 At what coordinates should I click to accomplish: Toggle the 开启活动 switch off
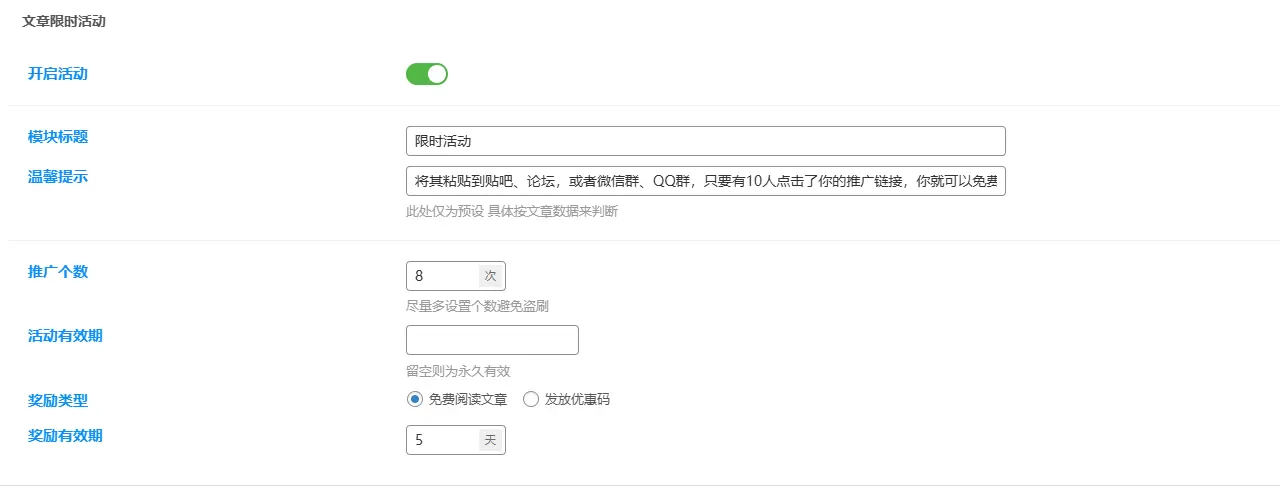[x=427, y=74]
